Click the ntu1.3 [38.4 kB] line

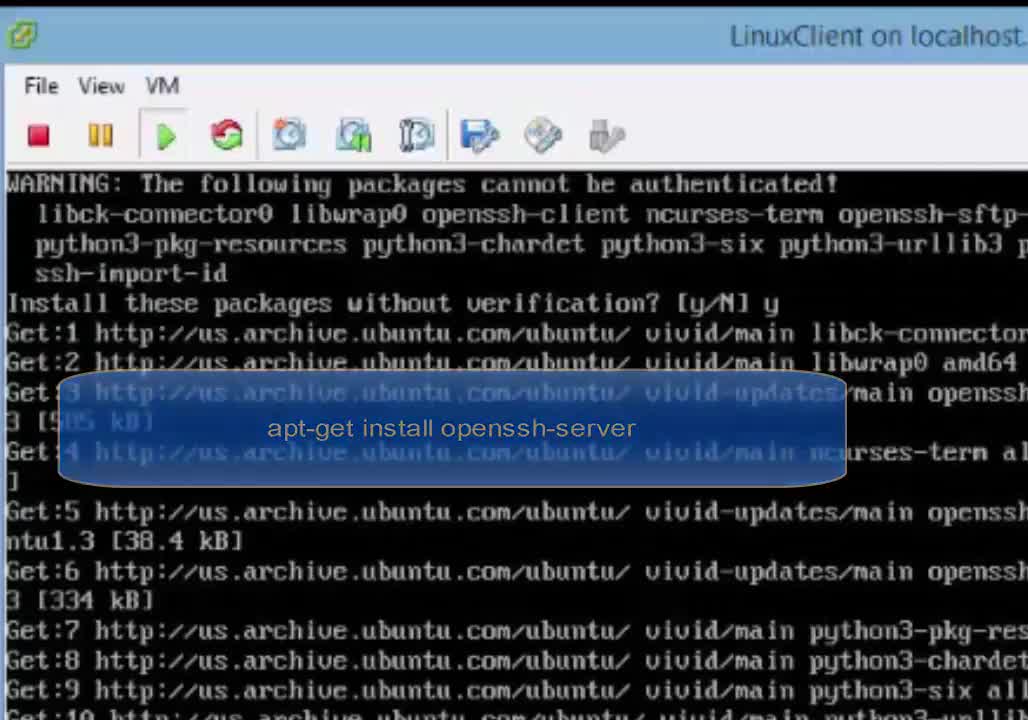pos(125,542)
